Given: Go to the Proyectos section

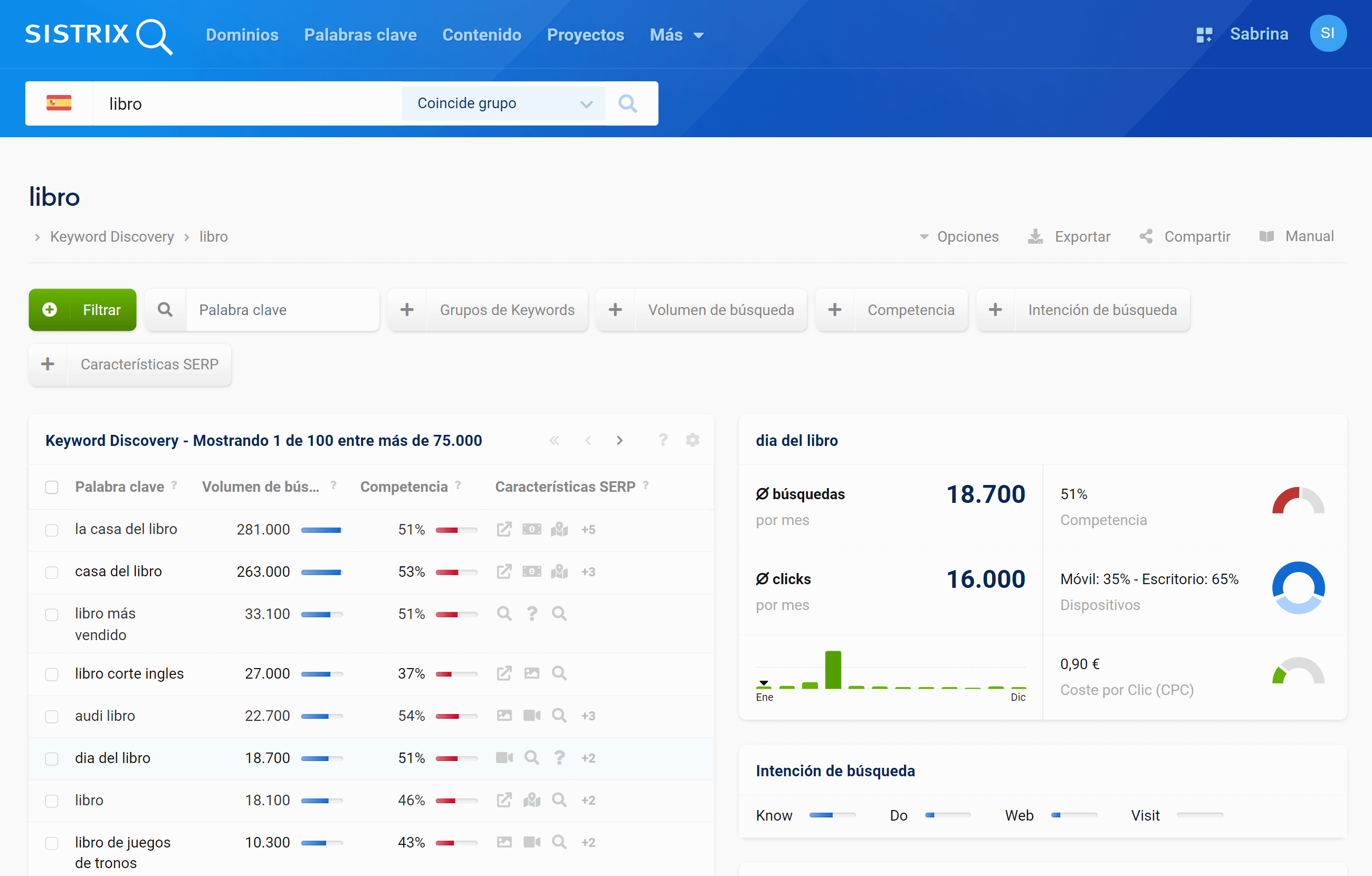Looking at the screenshot, I should 585,35.
